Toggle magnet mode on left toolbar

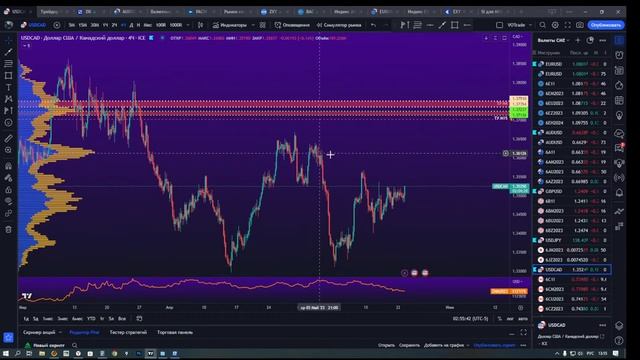click(8, 166)
